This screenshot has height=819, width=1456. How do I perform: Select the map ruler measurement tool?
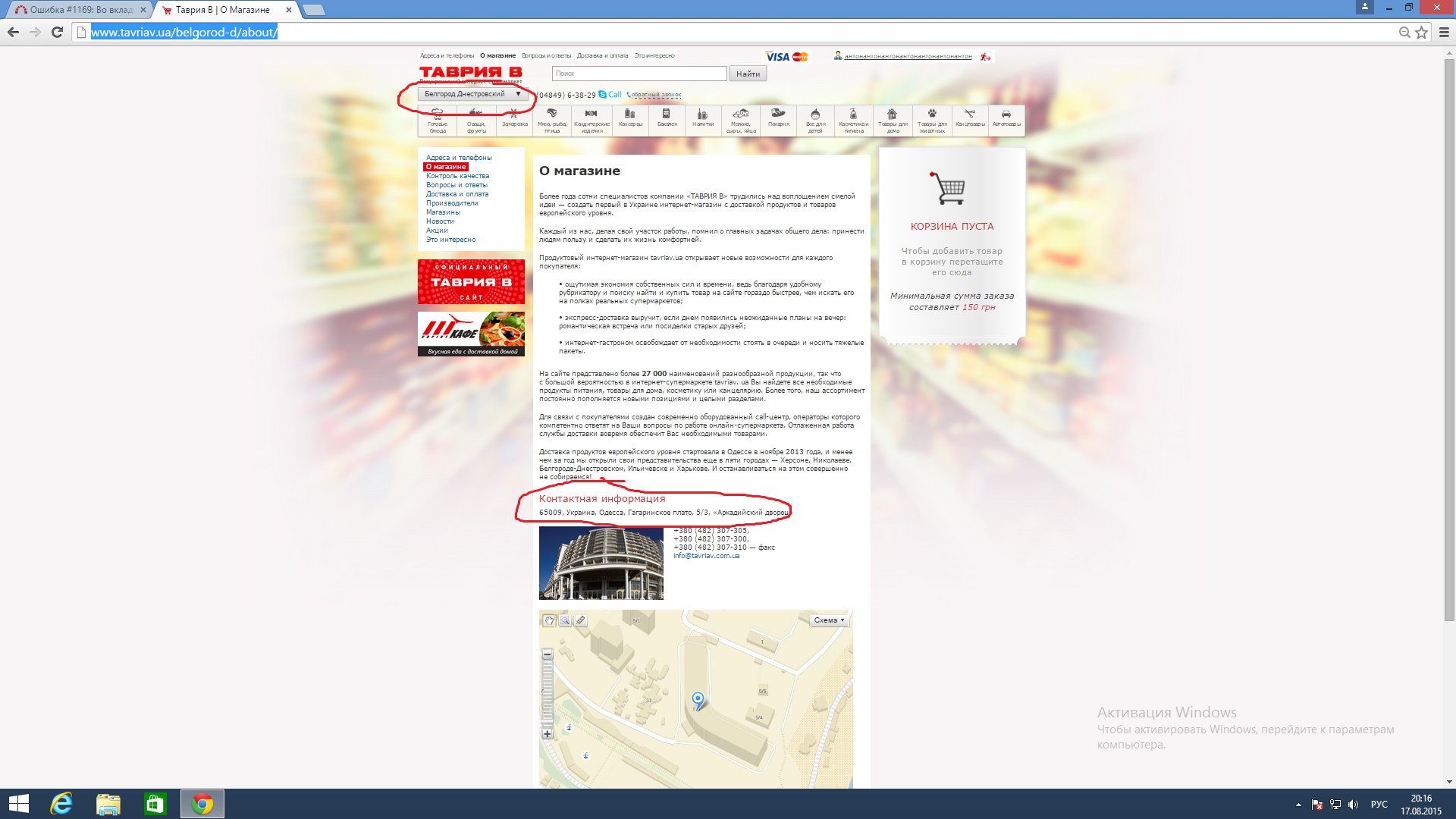tap(581, 620)
